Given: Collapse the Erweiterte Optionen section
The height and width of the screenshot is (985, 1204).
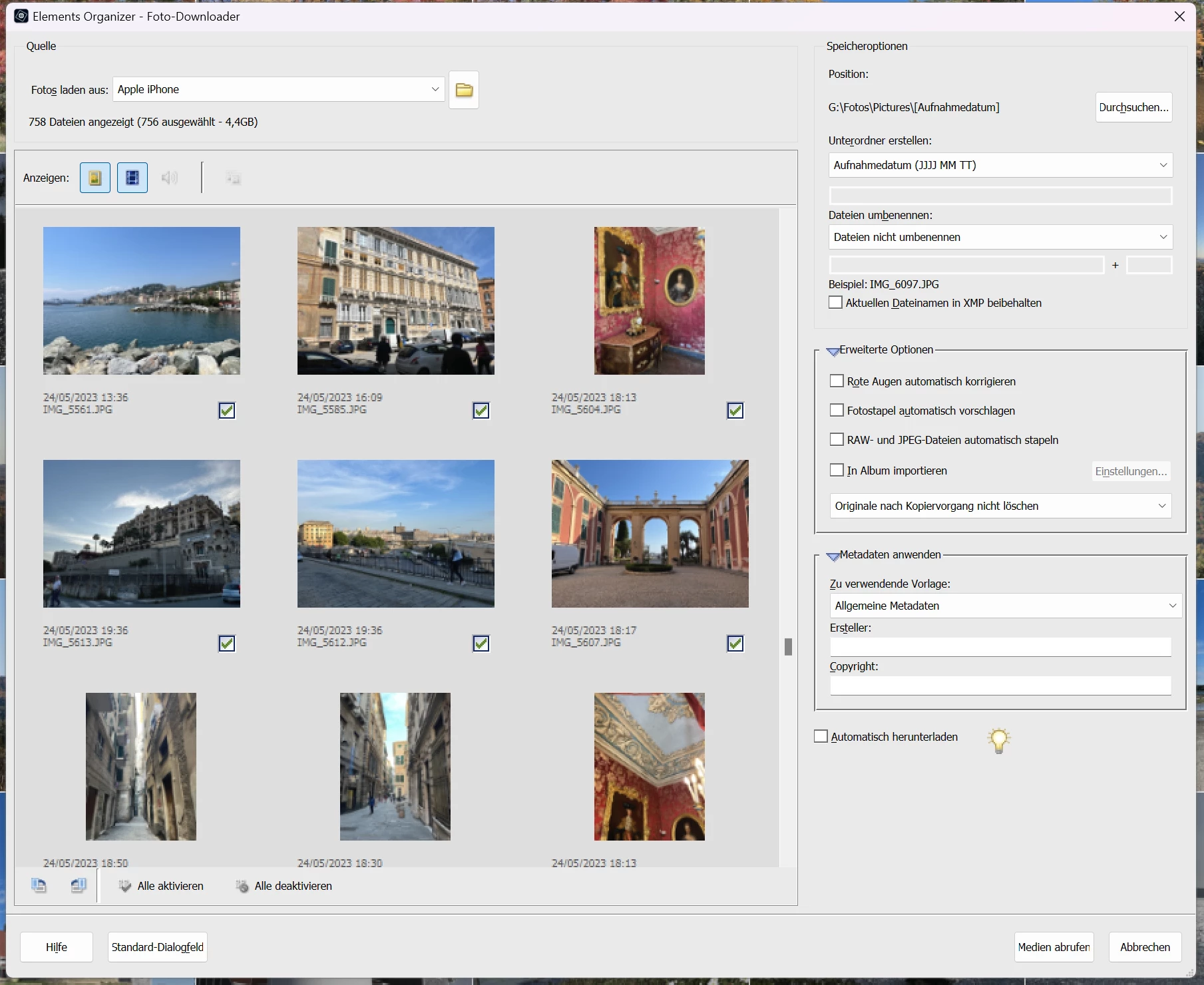Looking at the screenshot, I should (x=833, y=351).
